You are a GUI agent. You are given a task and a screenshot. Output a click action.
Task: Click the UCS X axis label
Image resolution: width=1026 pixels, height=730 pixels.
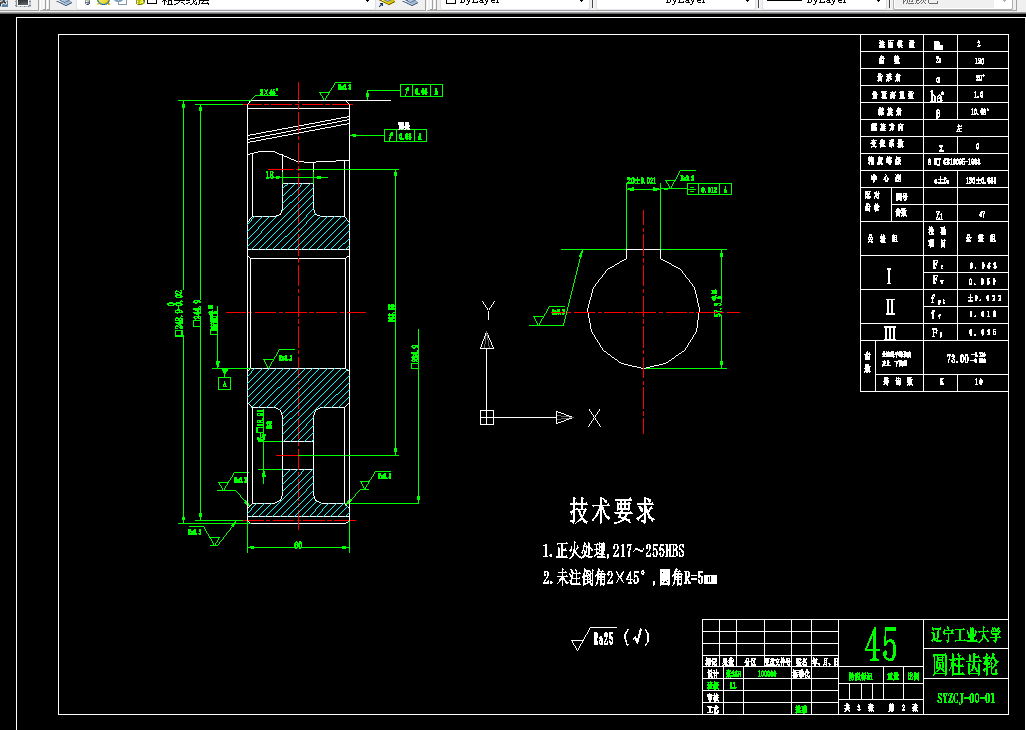[x=594, y=418]
